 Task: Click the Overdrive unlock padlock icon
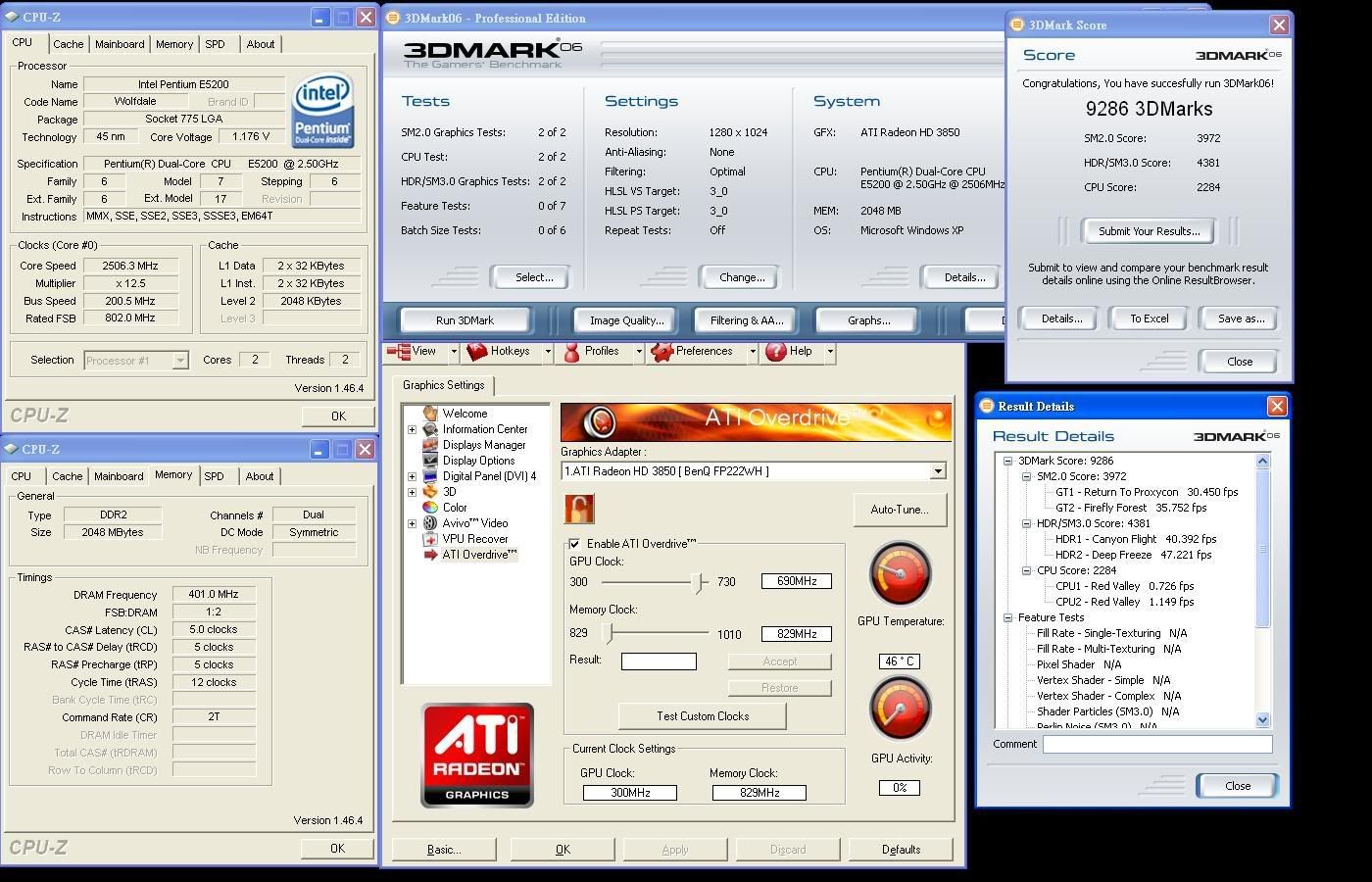click(x=579, y=509)
